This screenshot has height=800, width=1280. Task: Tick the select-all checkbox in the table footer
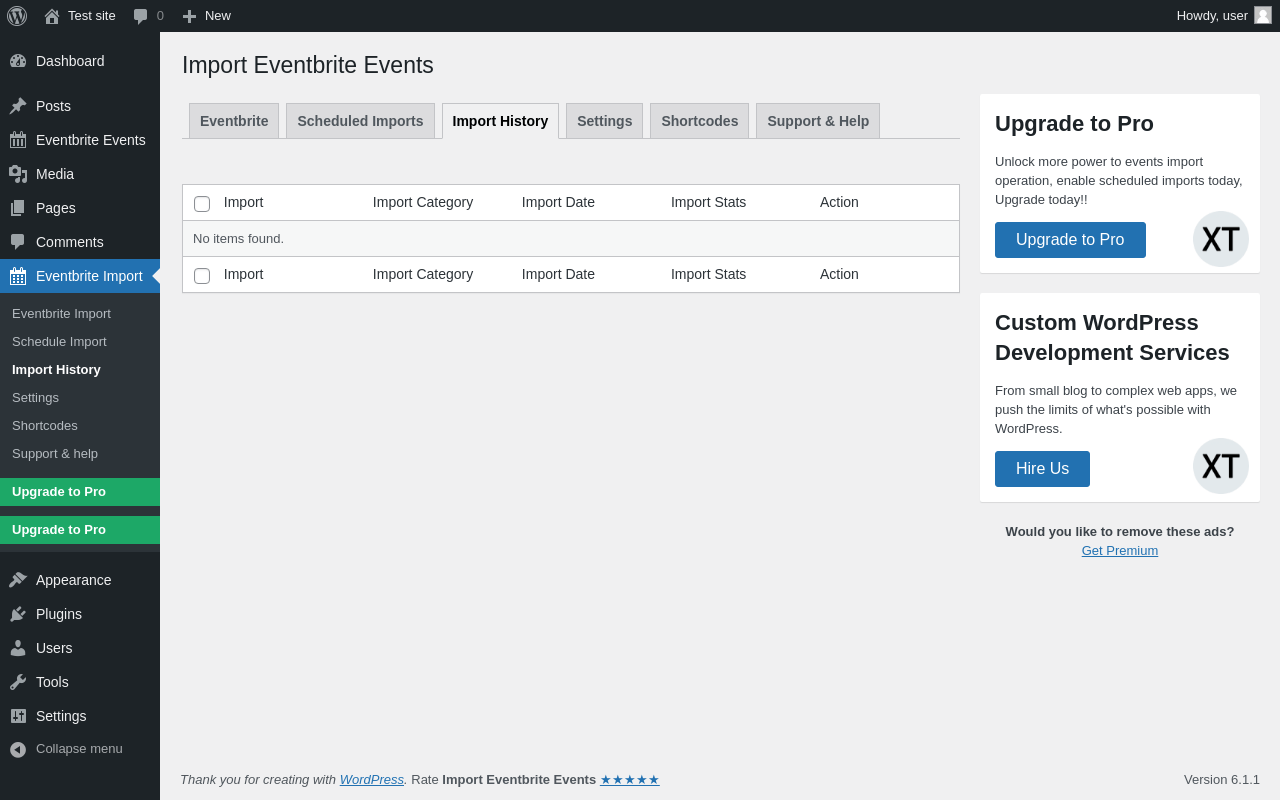202,276
